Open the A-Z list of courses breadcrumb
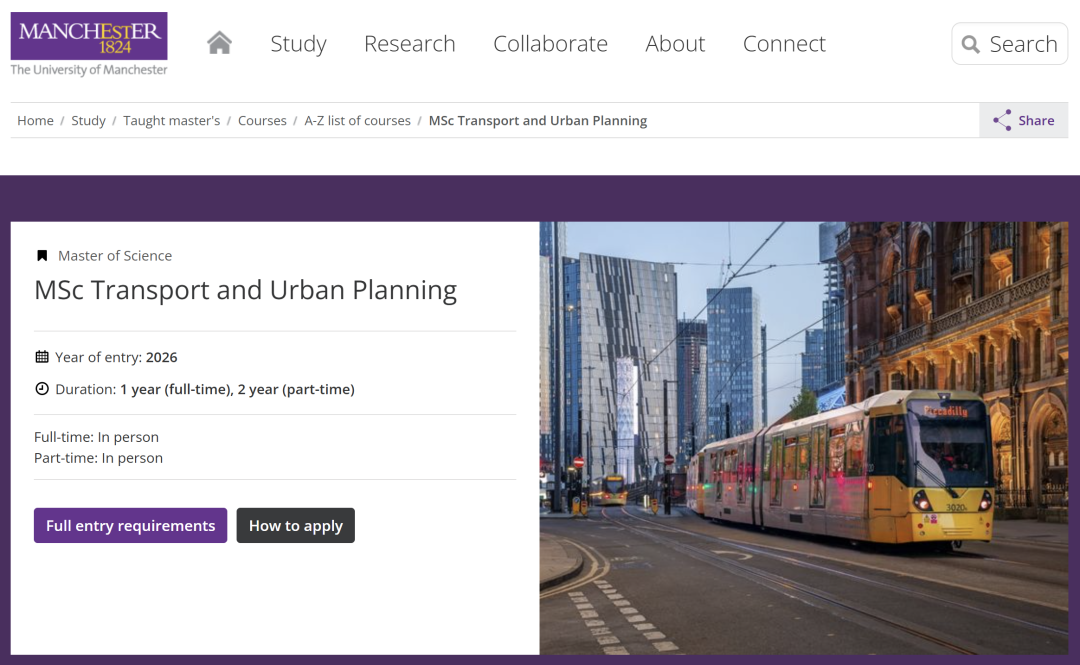 click(x=357, y=121)
